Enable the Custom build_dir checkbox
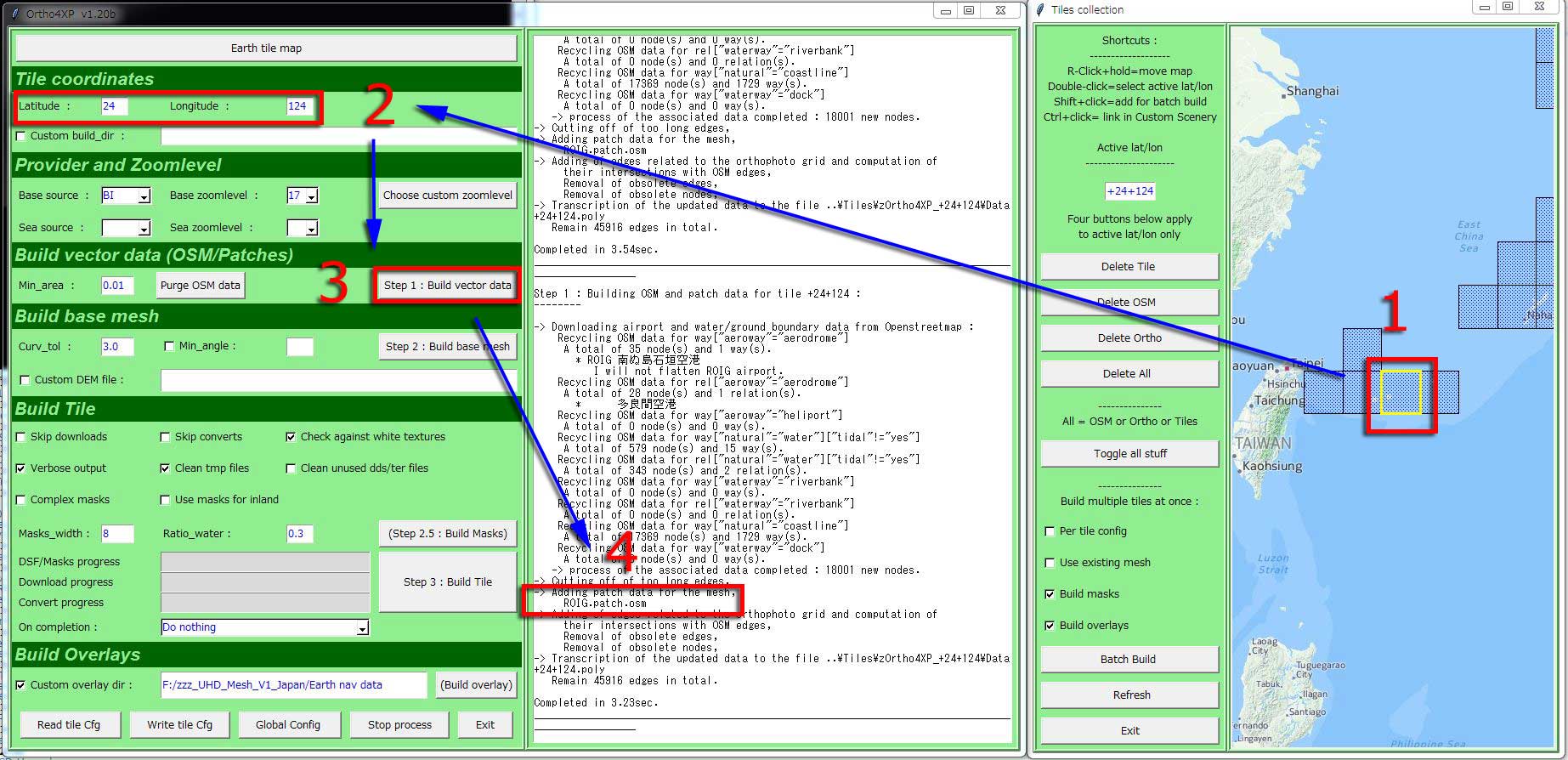The image size is (1568, 760). 21,136
